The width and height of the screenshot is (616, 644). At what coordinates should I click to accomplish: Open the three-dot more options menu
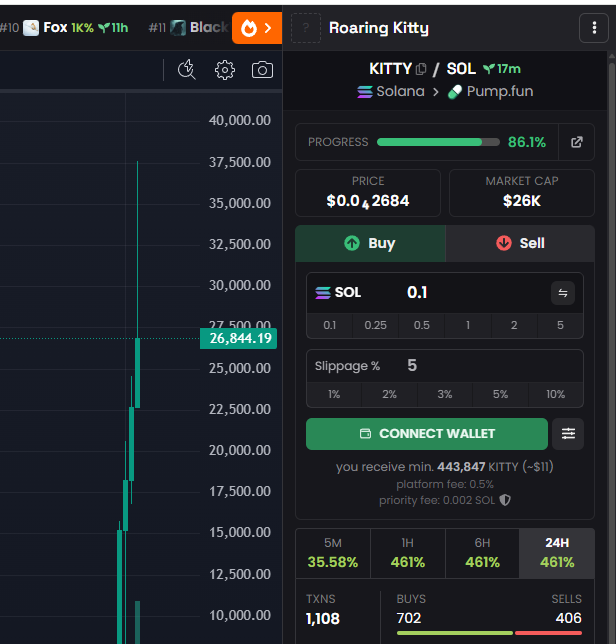click(x=594, y=28)
